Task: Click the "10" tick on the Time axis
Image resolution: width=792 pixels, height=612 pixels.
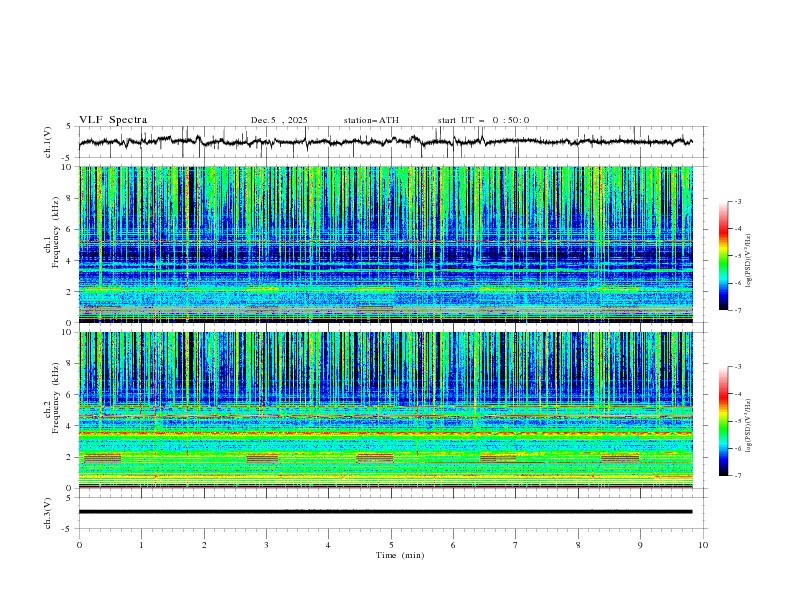Action: [703, 545]
